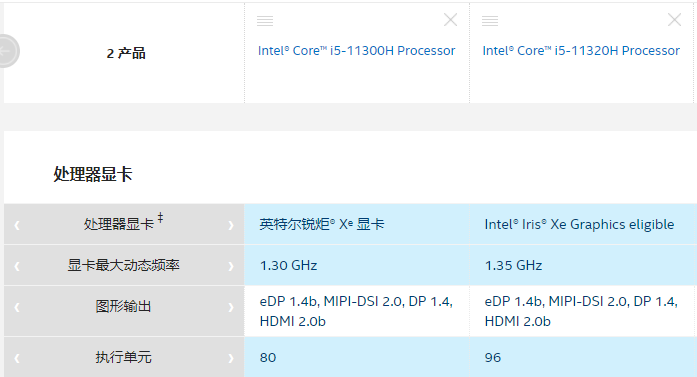Click right chevron in 执行单元 row
This screenshot has width=697, height=377.
[231, 358]
